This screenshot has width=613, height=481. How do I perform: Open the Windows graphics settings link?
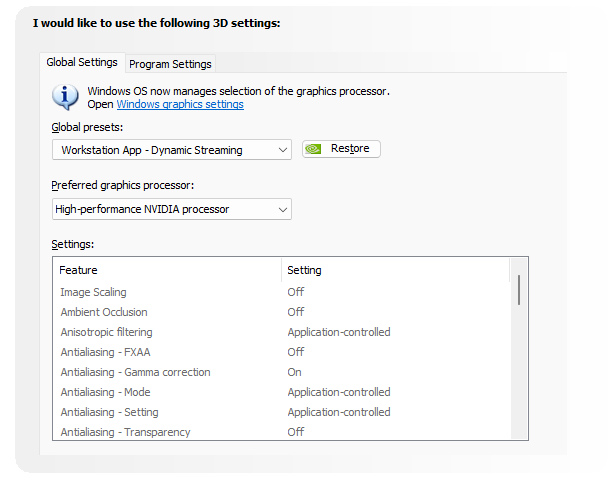point(180,104)
